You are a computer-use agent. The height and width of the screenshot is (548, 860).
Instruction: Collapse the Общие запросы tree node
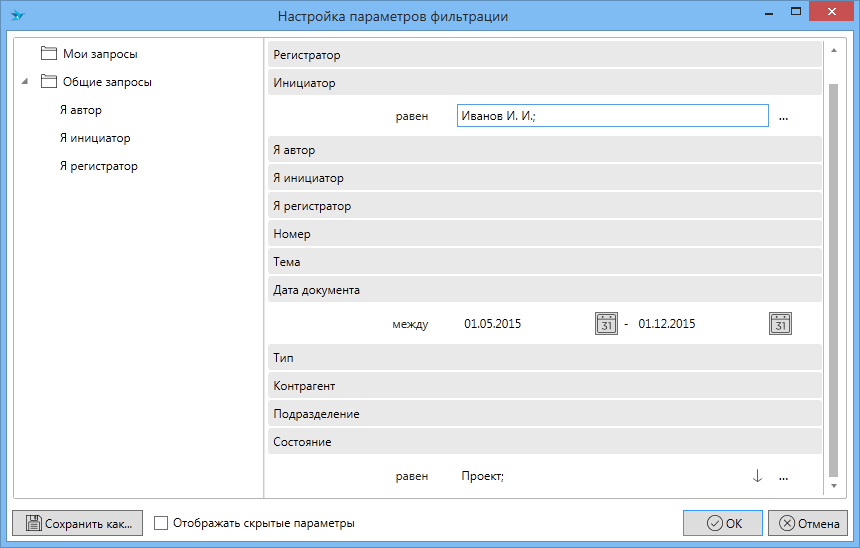pyautogui.click(x=24, y=82)
